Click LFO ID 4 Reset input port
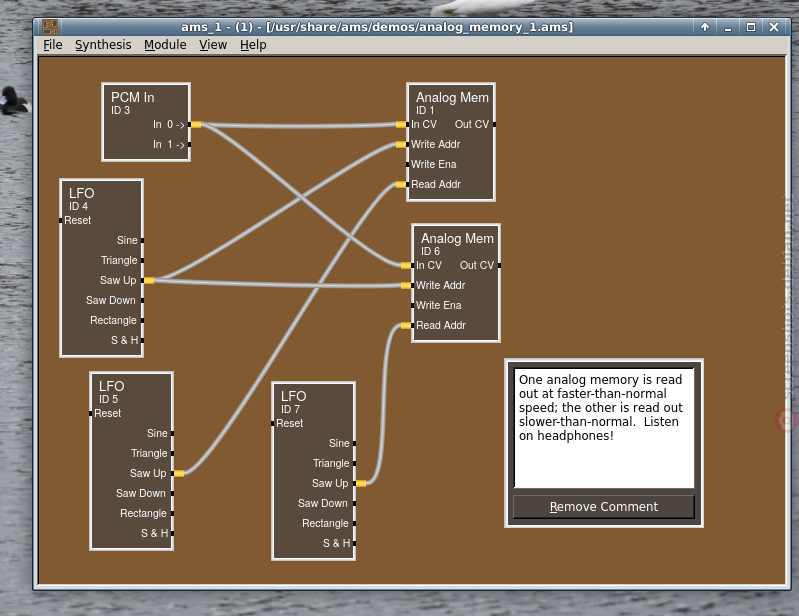799x616 pixels. tap(61, 220)
